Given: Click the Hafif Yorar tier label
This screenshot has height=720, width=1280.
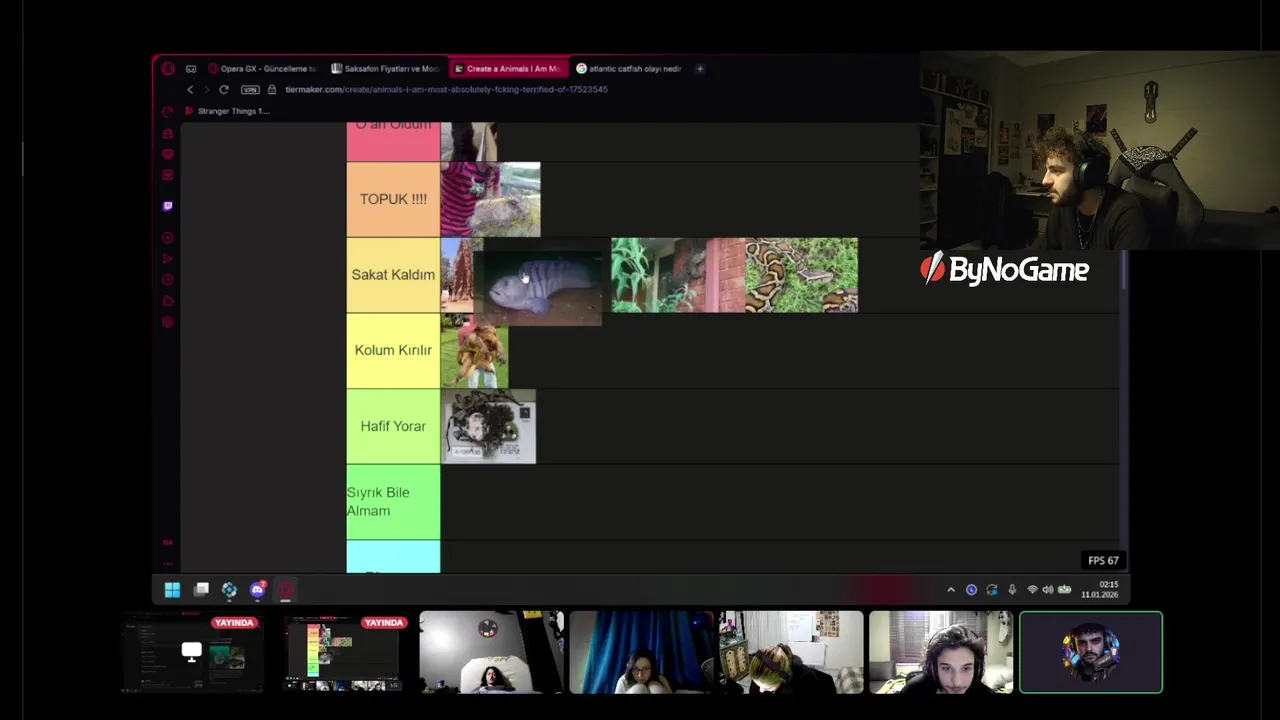Looking at the screenshot, I should point(393,426).
